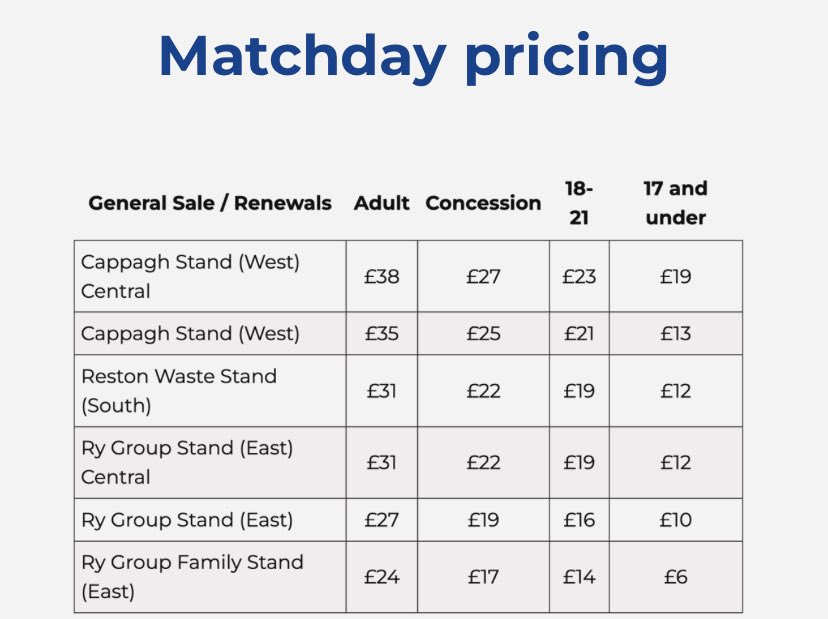Select Reston Waste Stand (South) row label
828x619 pixels.
[178, 391]
